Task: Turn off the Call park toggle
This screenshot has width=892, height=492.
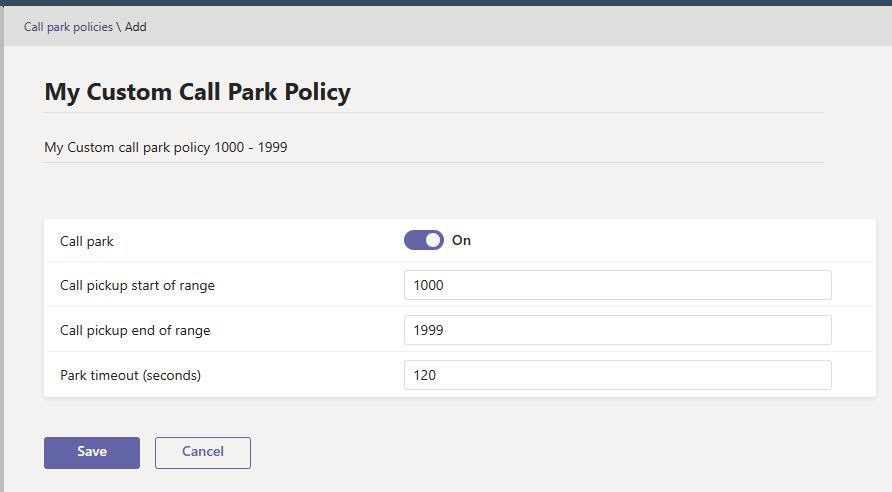Action: (x=423, y=240)
